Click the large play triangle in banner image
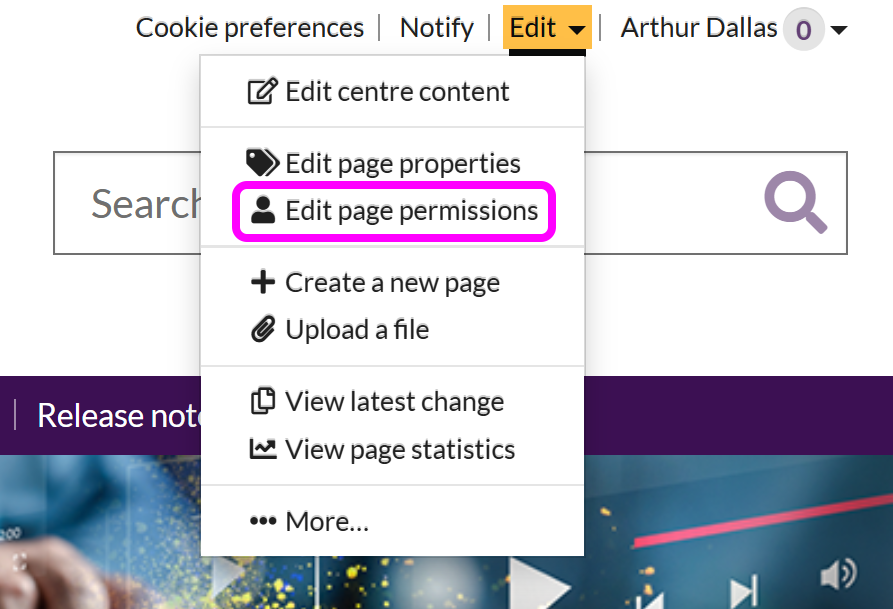The image size is (893, 609). point(540,582)
